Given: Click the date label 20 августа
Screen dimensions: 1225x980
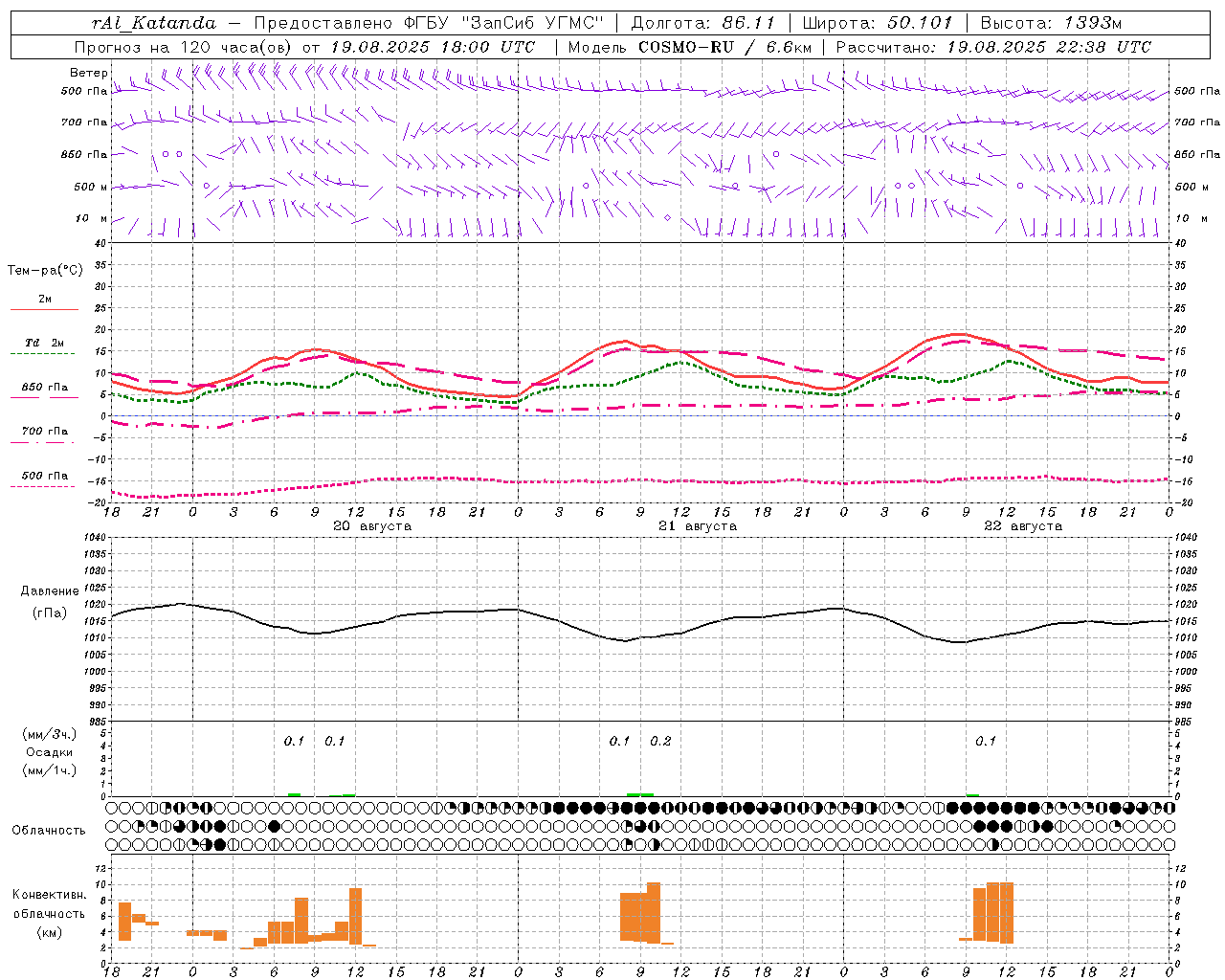Looking at the screenshot, I should 372,526.
